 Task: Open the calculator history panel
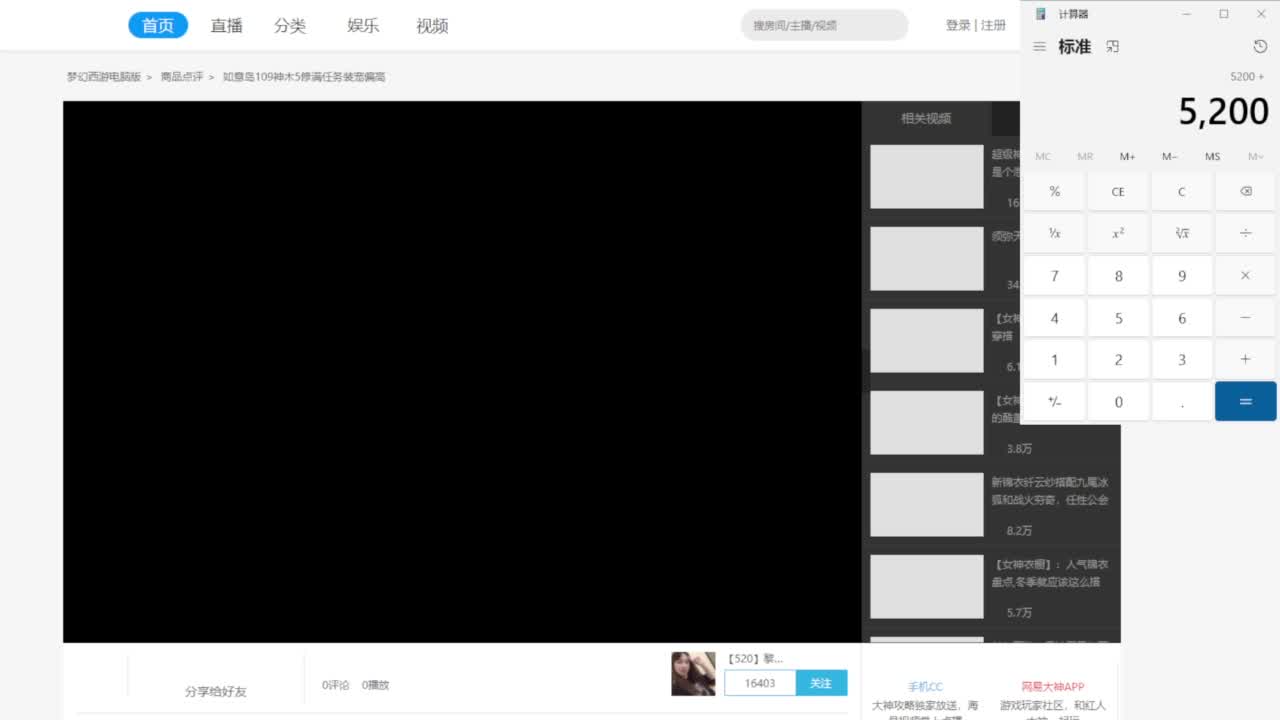pyautogui.click(x=1260, y=47)
